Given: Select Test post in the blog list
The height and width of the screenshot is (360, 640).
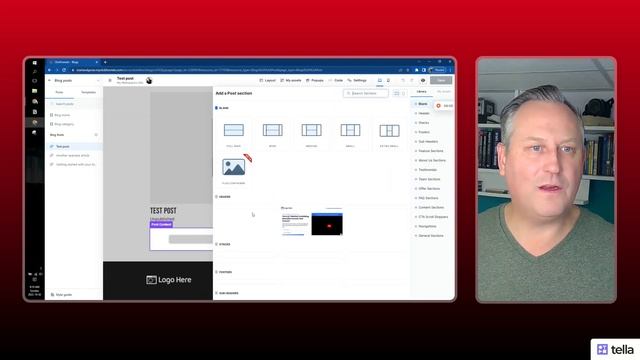Looking at the screenshot, I should click(74, 146).
